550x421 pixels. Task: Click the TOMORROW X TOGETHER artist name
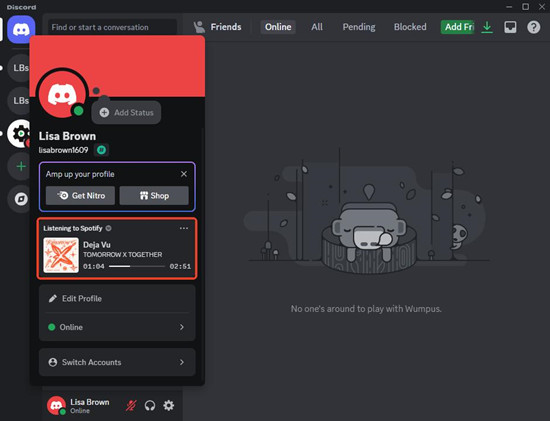tap(123, 254)
